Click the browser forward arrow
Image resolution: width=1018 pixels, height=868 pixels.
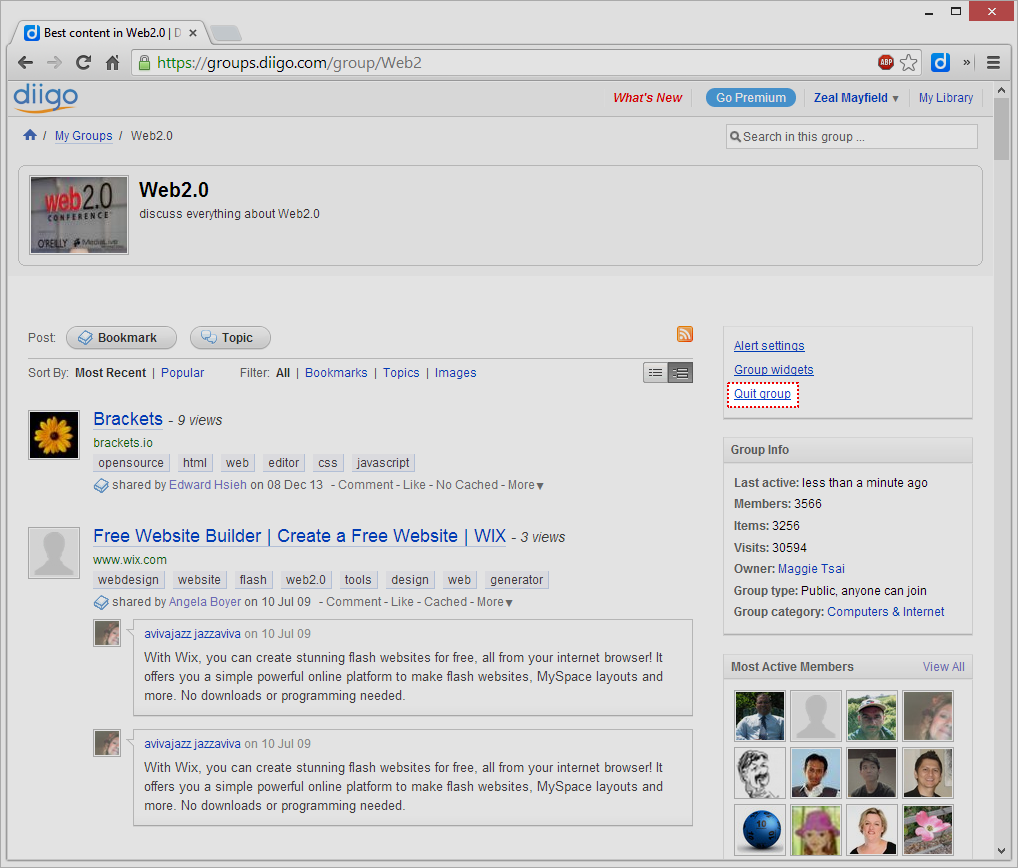[55, 63]
